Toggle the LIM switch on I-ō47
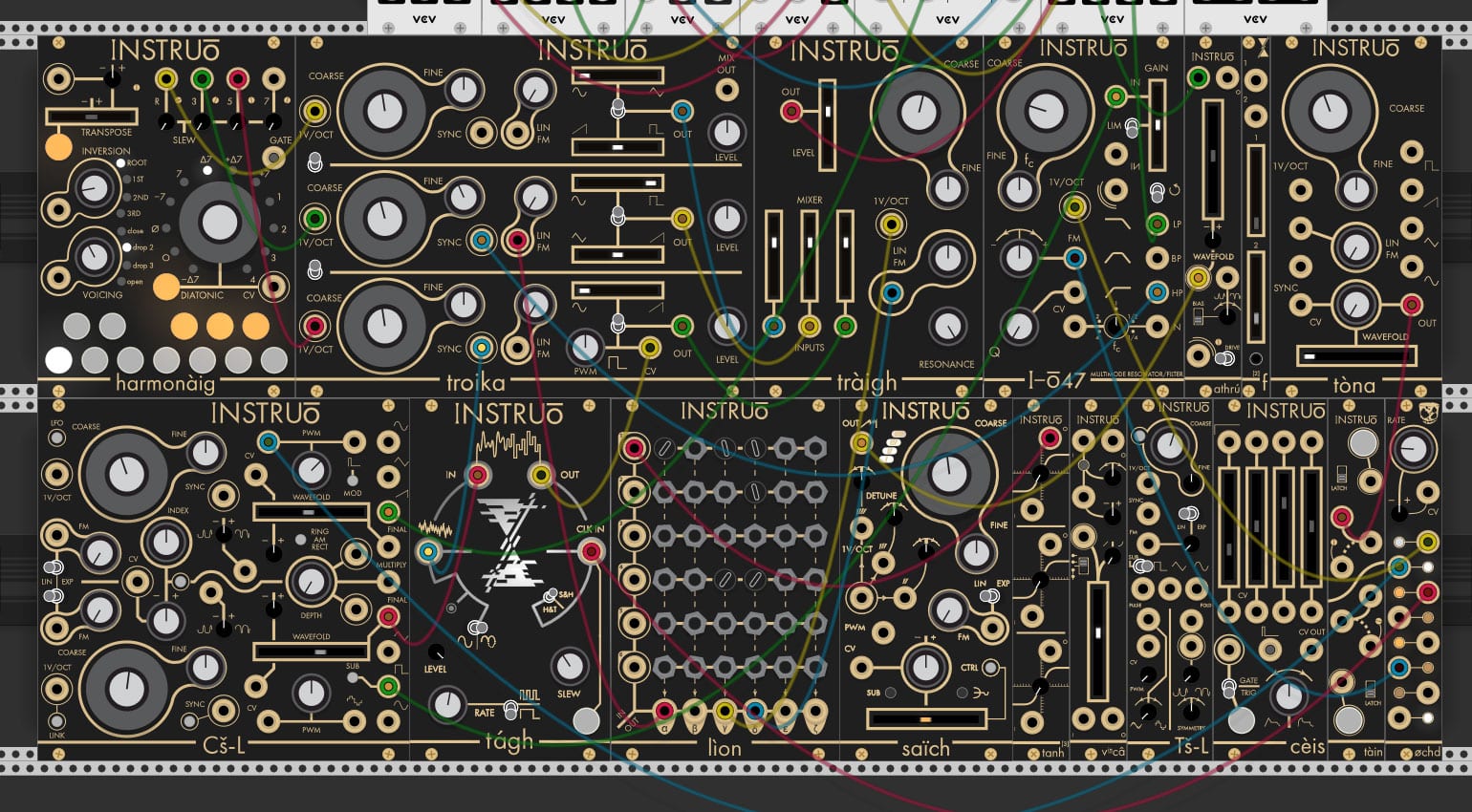1472x812 pixels. pyautogui.click(x=1132, y=126)
